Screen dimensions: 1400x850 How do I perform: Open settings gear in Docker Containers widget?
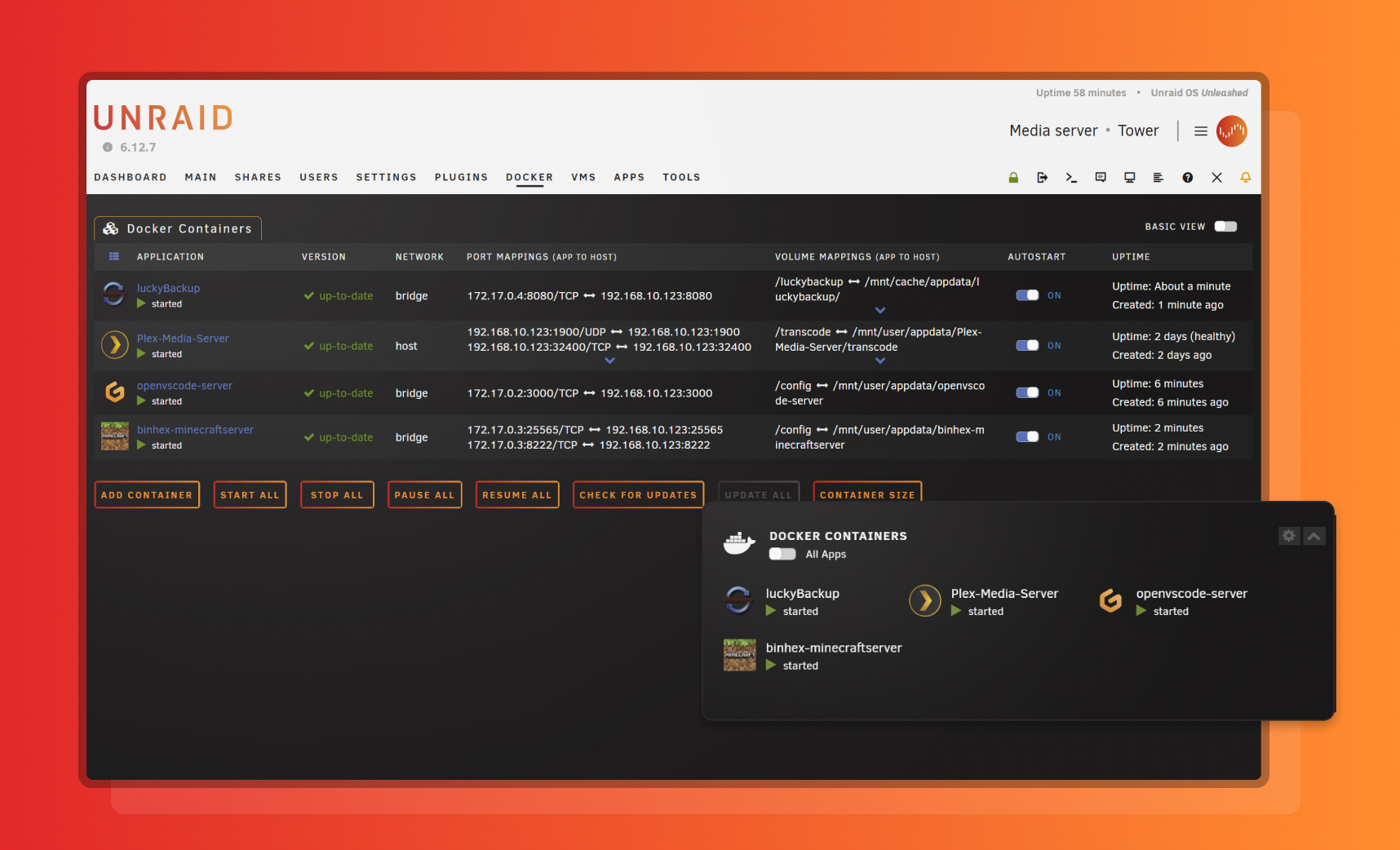(1289, 536)
